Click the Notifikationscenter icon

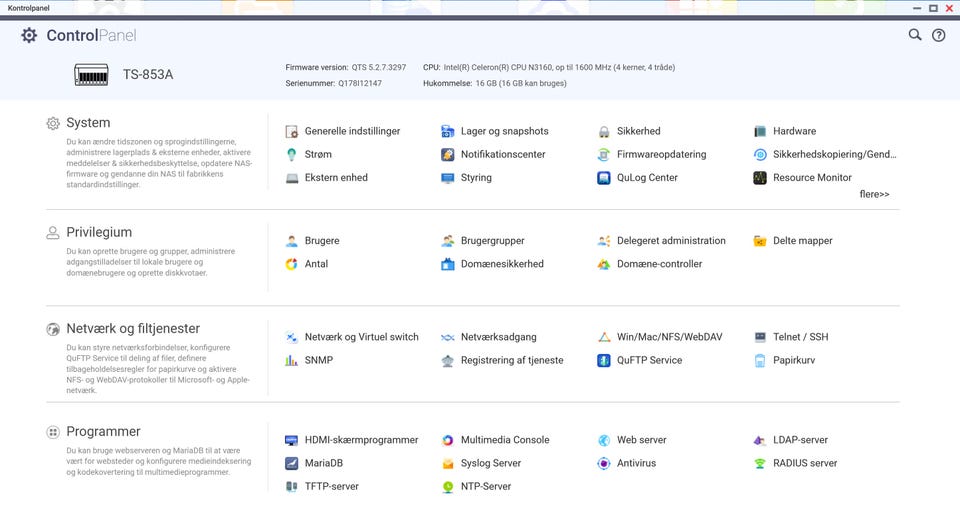click(x=448, y=155)
